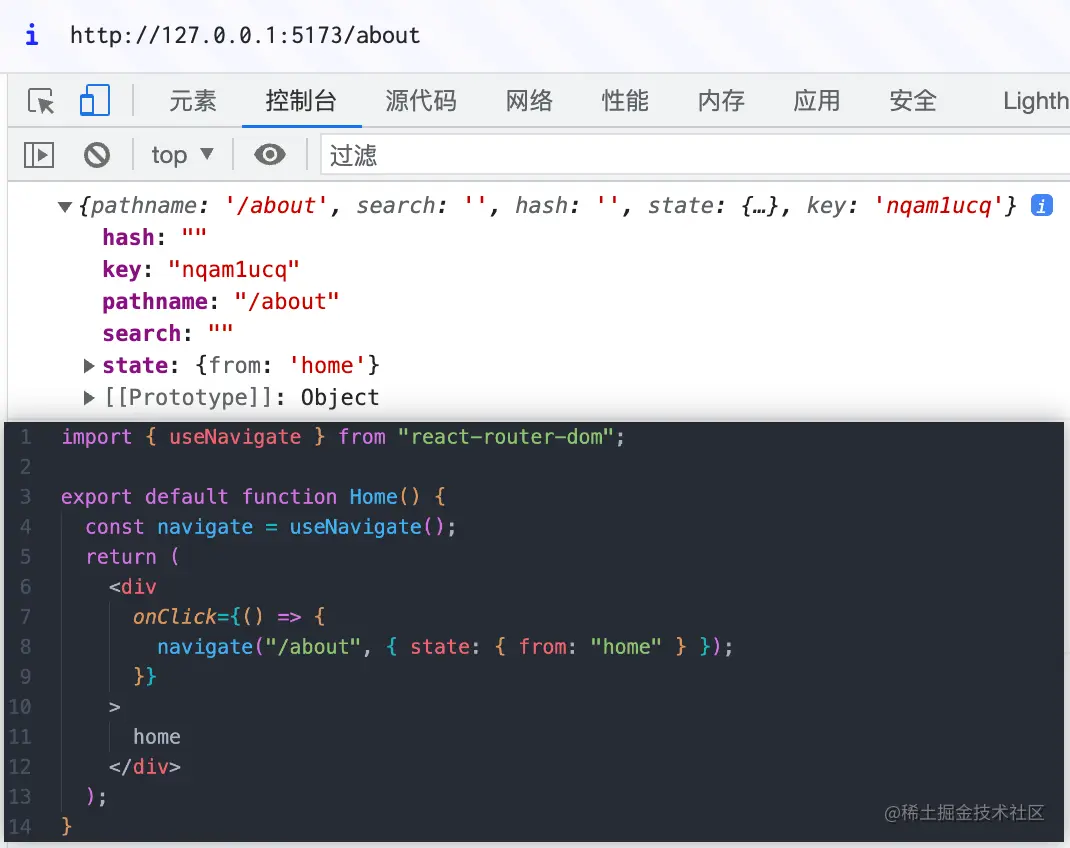Select the hash: "" property row

[154, 237]
